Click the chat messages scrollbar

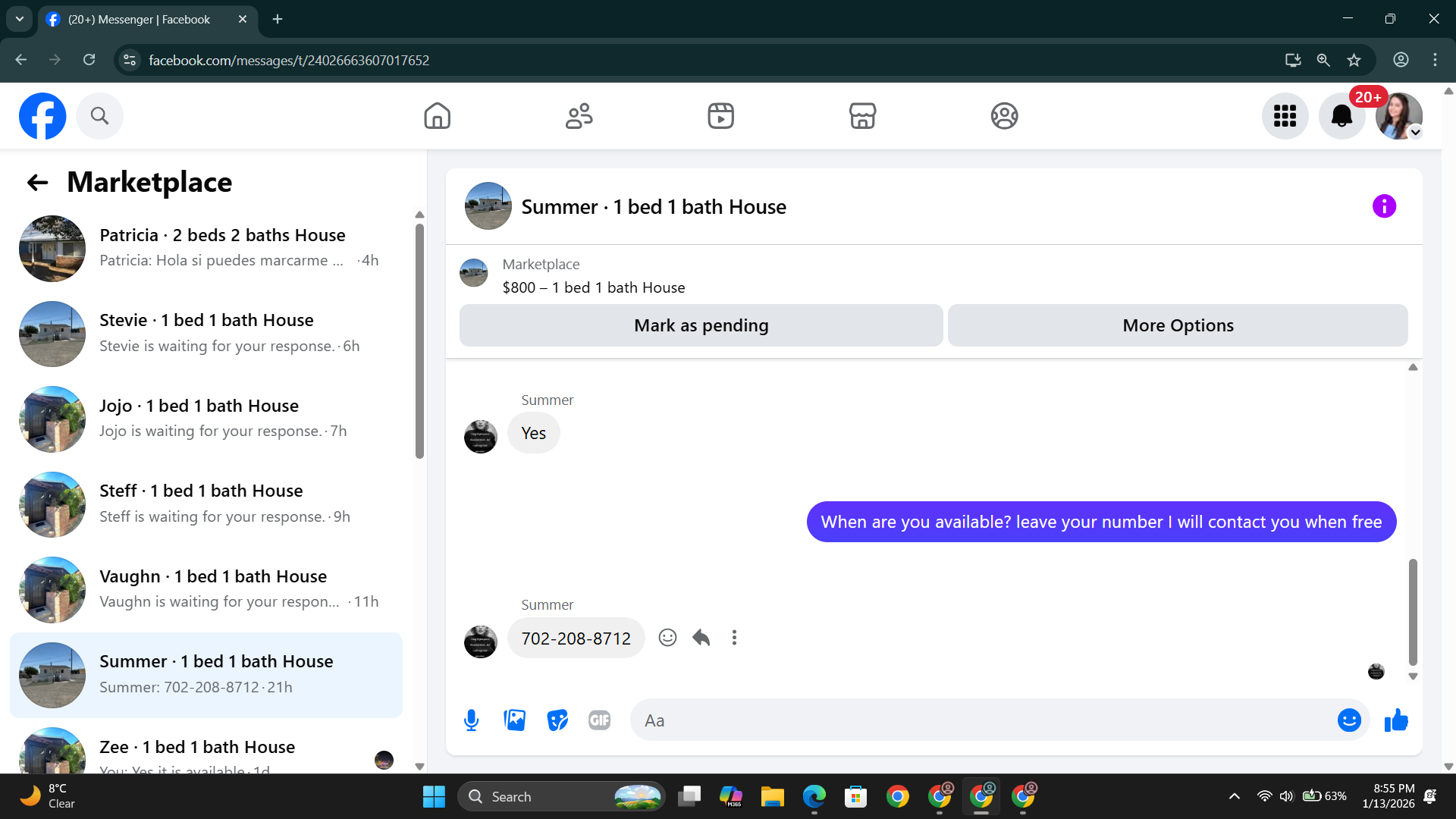(1413, 611)
